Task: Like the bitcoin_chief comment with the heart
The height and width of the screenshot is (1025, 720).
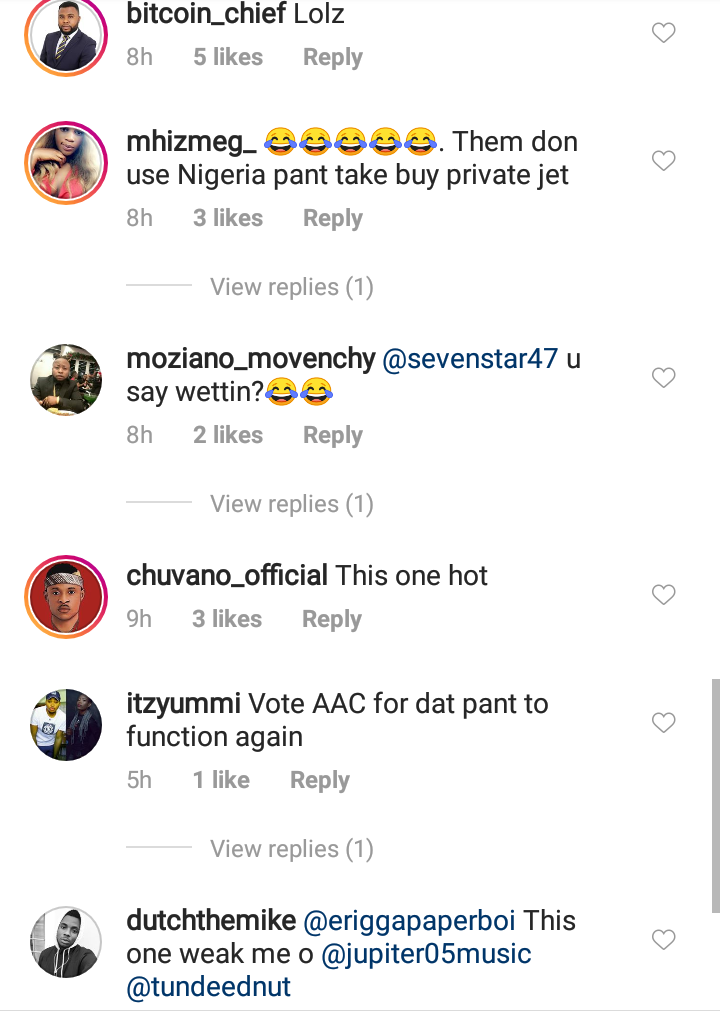Action: tap(664, 33)
